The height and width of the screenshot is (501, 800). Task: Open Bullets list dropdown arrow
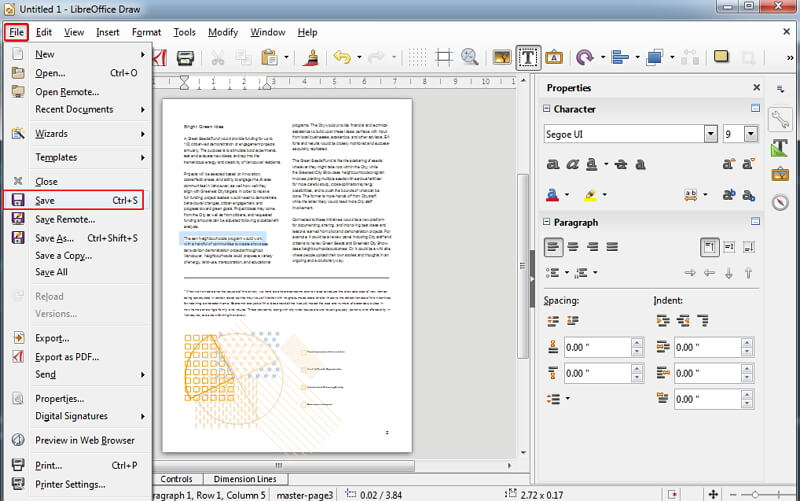(x=567, y=273)
